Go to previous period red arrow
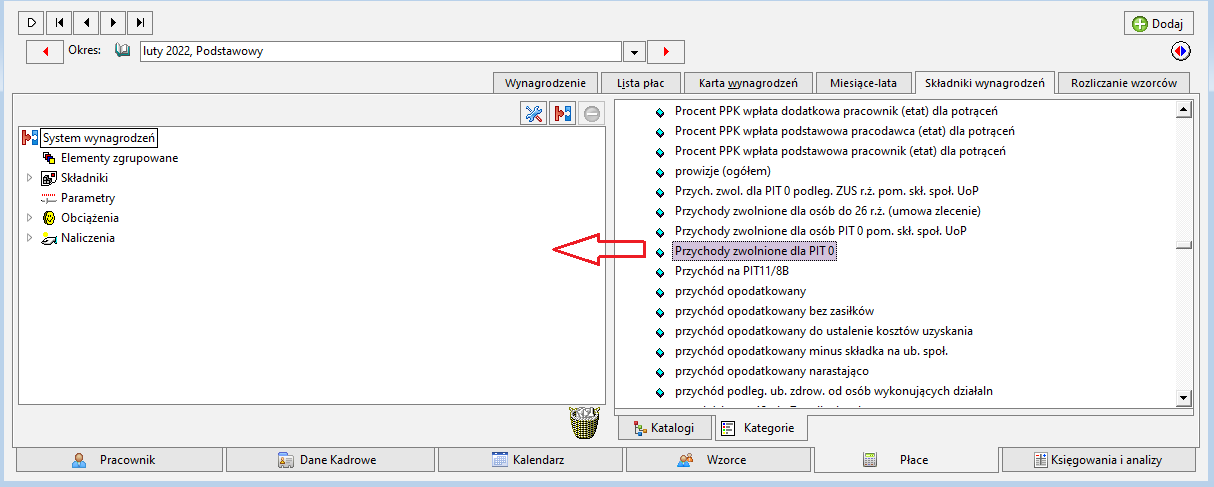This screenshot has width=1214, height=487. pos(44,51)
